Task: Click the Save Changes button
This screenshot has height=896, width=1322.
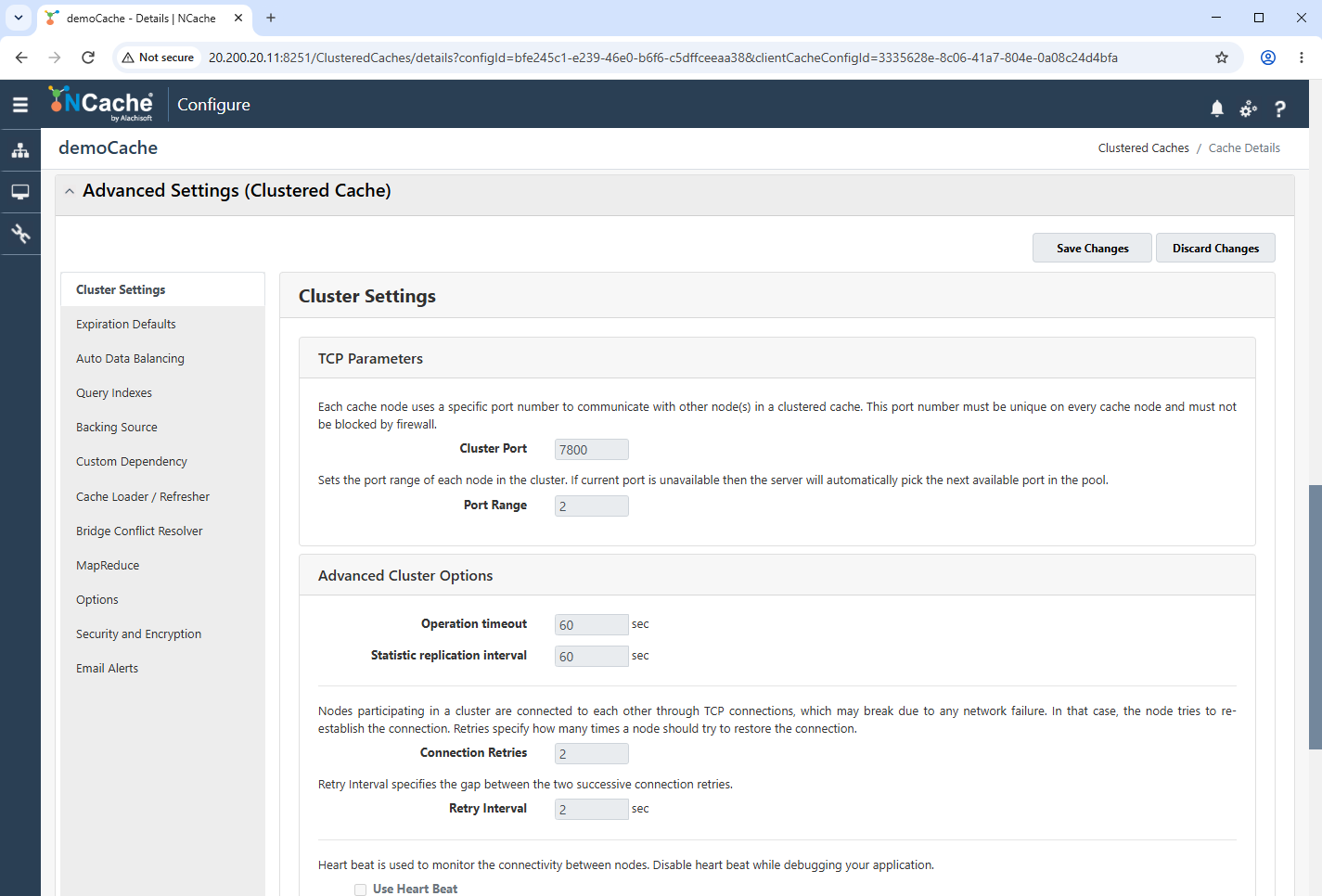Action: (x=1092, y=248)
